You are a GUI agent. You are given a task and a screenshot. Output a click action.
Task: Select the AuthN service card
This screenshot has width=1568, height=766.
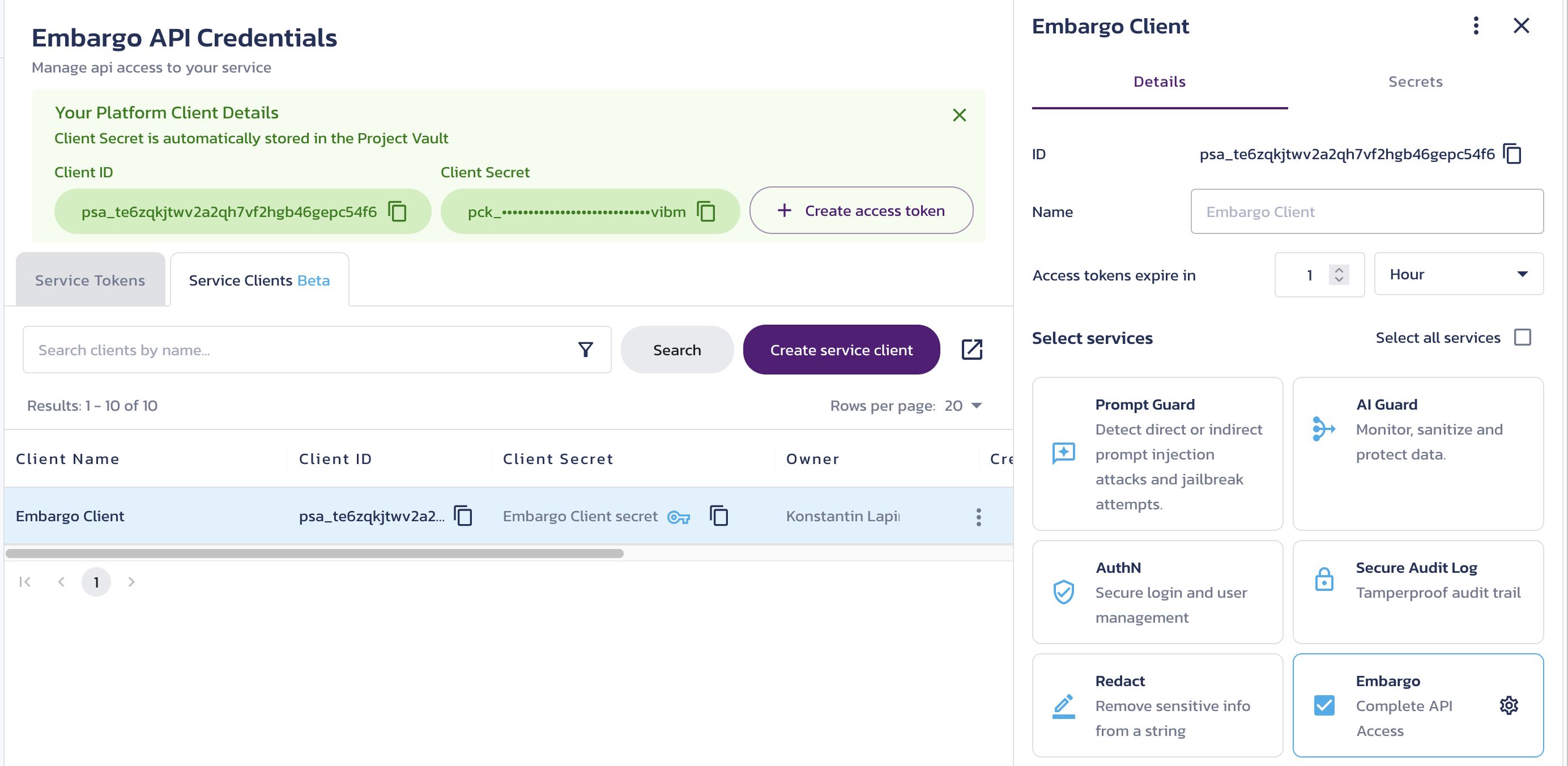tap(1157, 592)
